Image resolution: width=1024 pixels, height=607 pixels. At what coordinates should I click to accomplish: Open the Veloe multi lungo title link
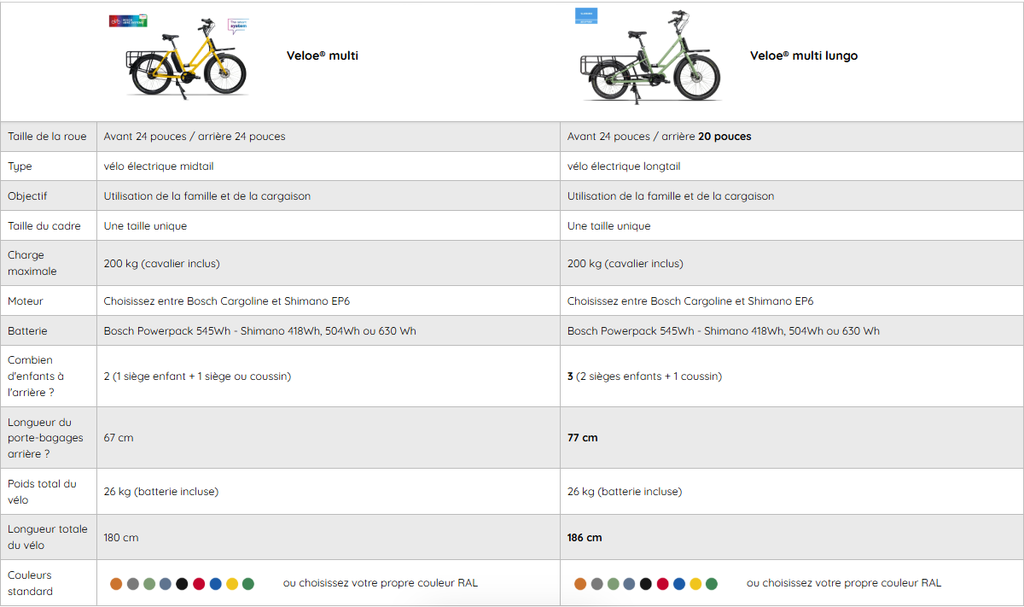point(803,56)
